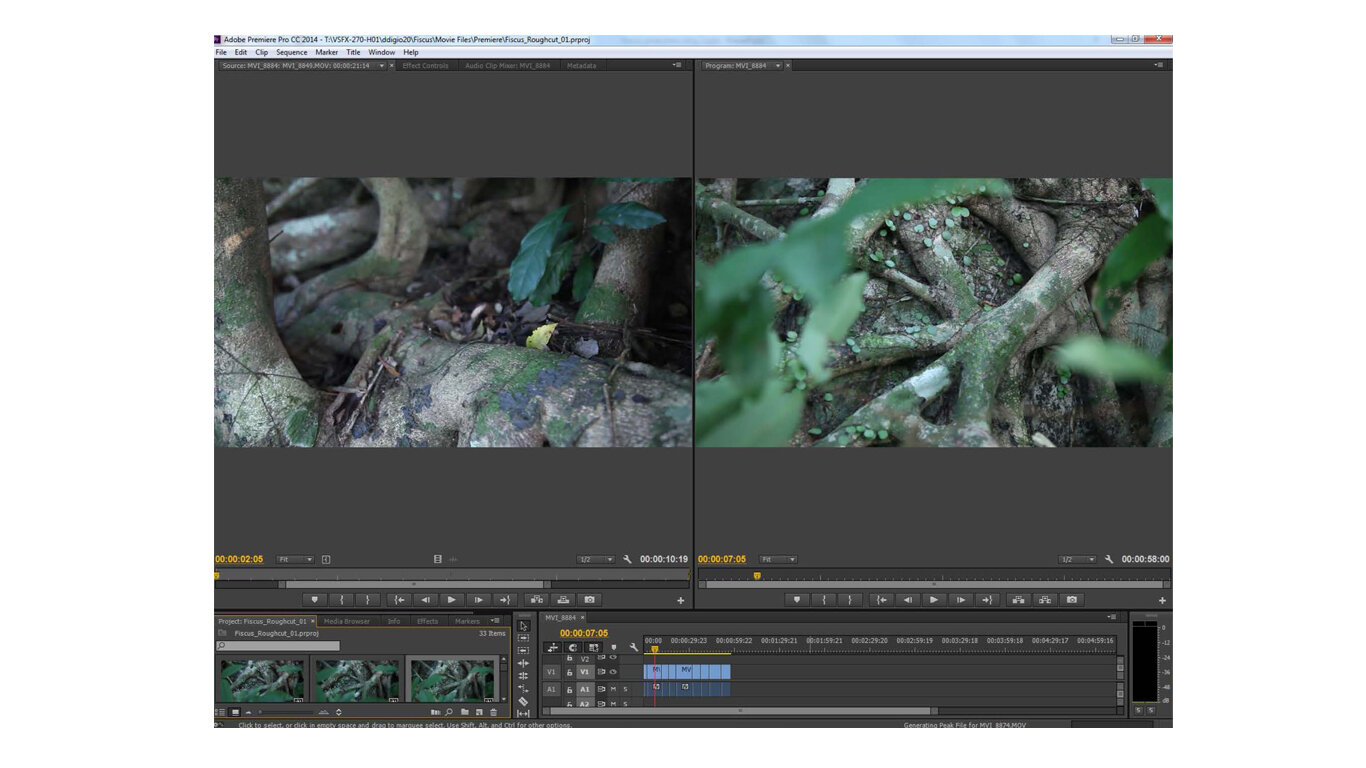This screenshot has width=1366, height=768.
Task: Mark In point in Program monitor
Action: (824, 600)
